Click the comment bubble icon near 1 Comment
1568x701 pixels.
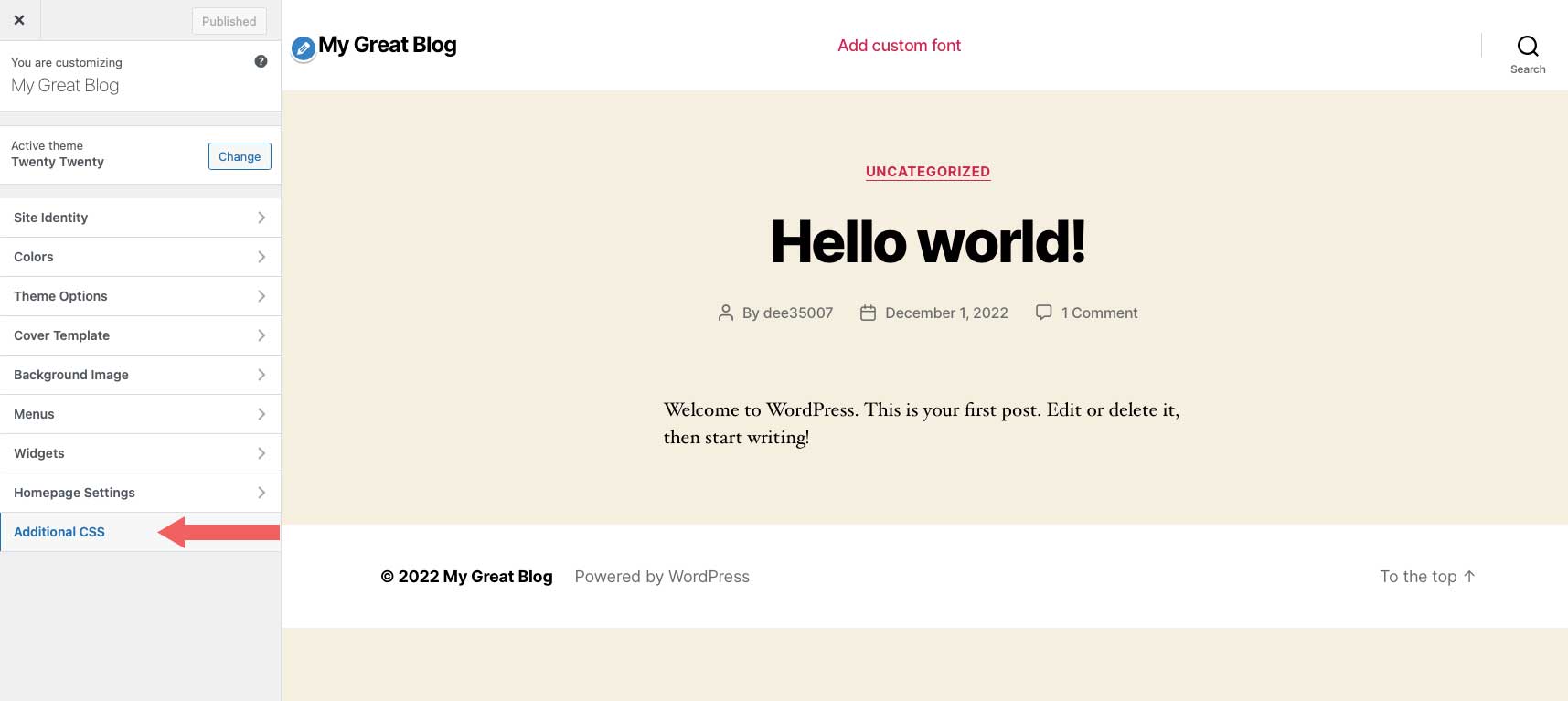(x=1043, y=312)
